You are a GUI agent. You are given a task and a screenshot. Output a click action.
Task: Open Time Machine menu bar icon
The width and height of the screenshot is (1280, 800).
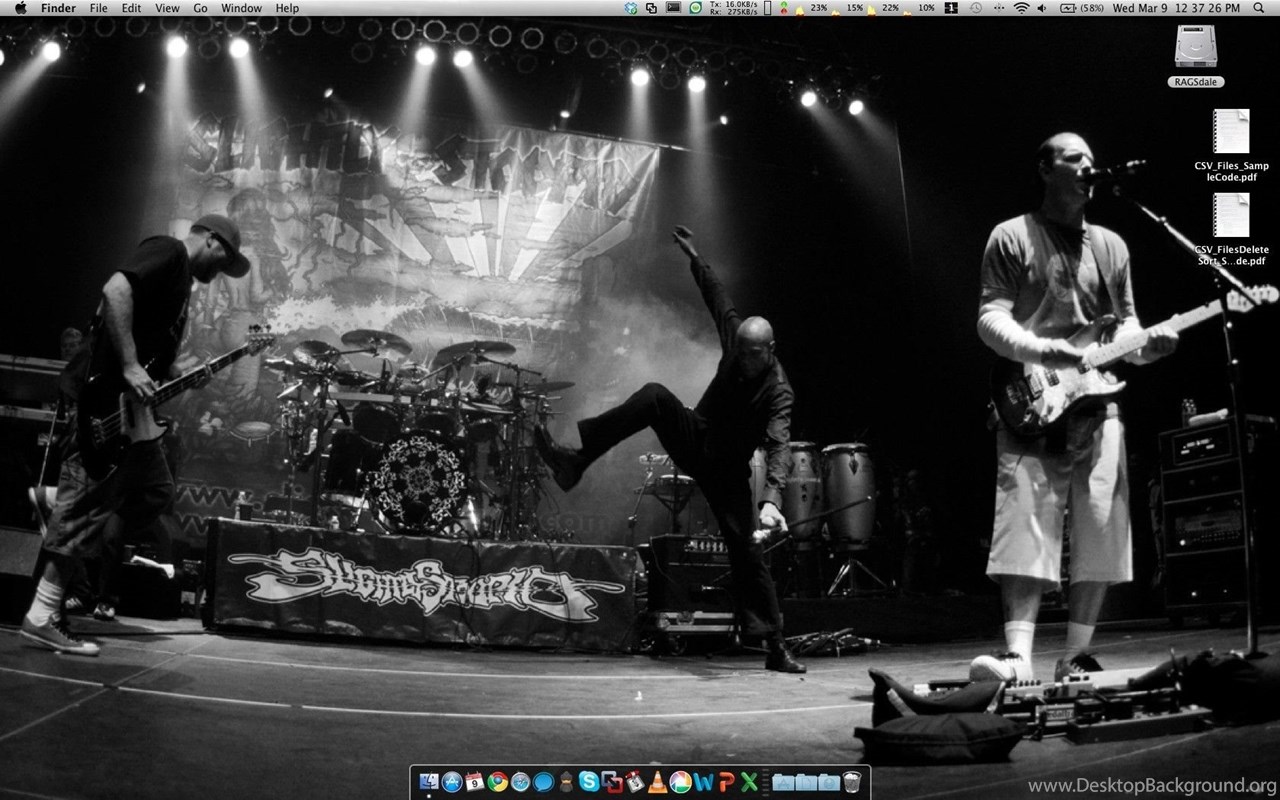[975, 8]
